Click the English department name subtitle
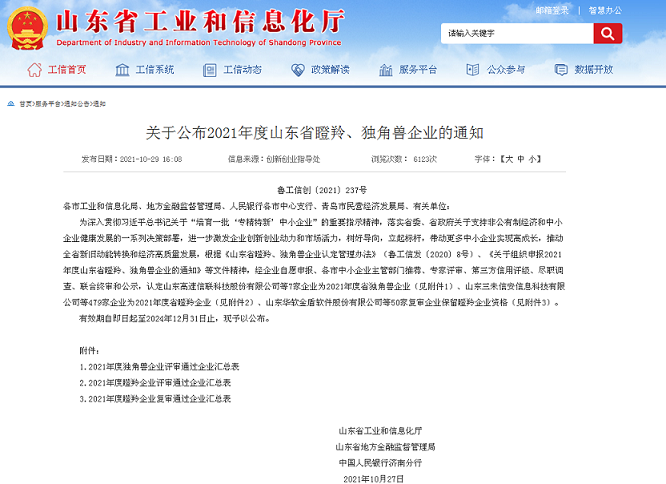666x484 pixels. (x=199, y=42)
